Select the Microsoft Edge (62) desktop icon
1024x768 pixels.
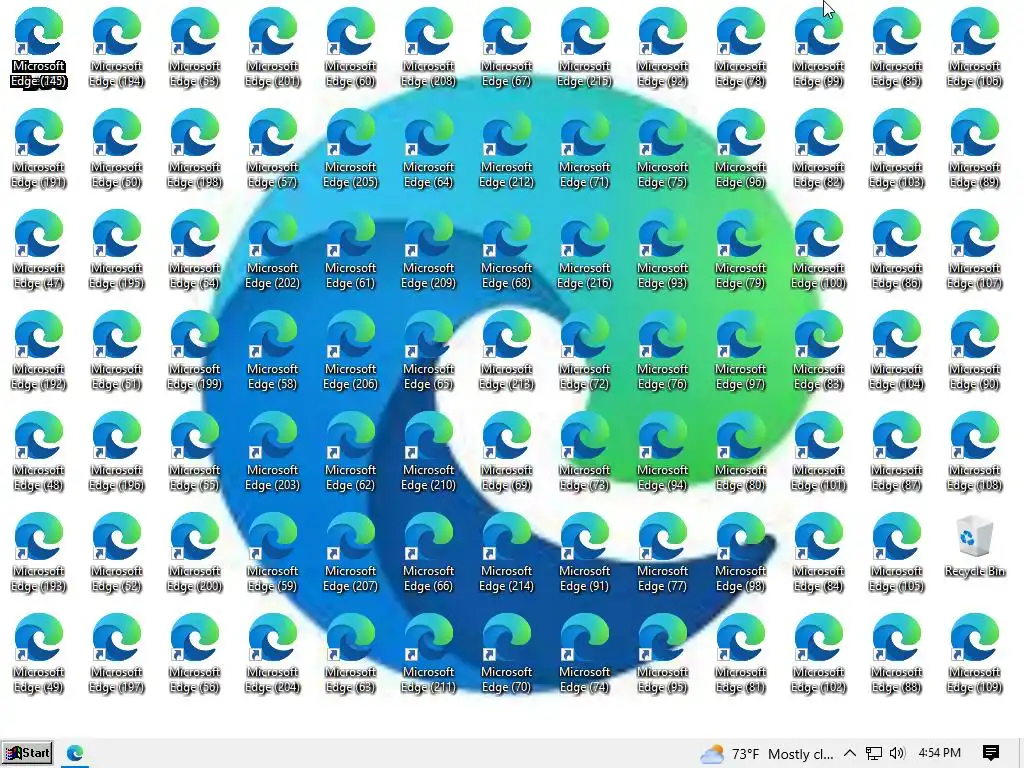click(351, 452)
